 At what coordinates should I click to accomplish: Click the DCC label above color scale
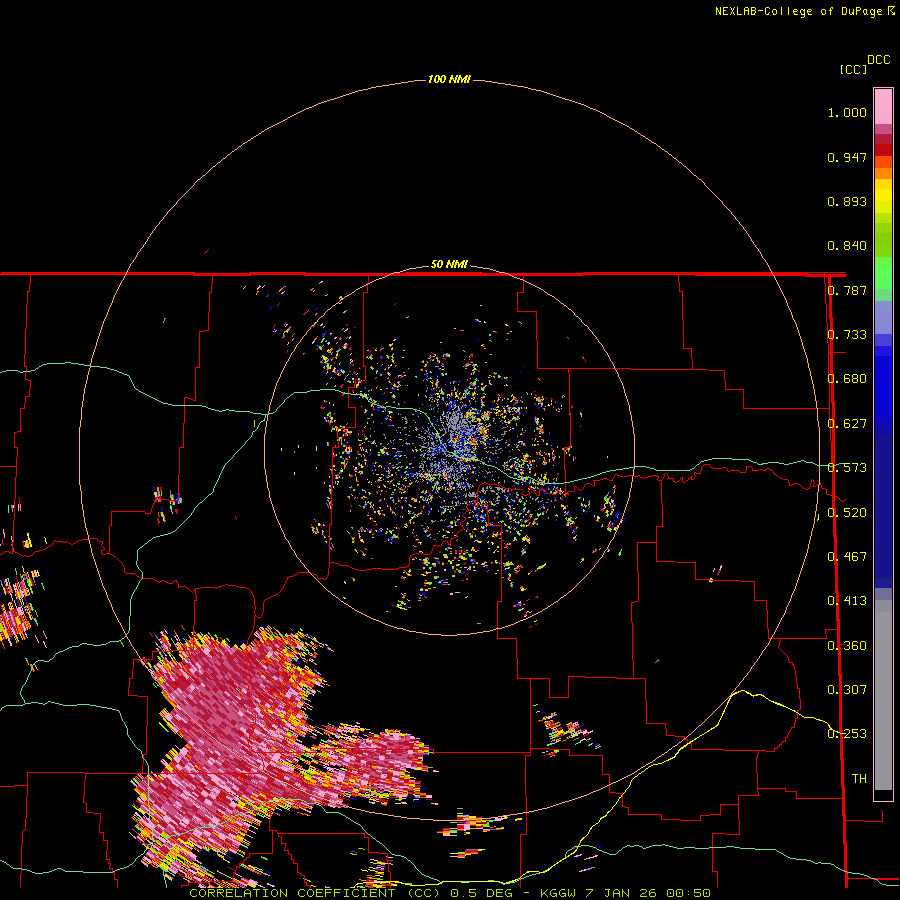pyautogui.click(x=878, y=60)
